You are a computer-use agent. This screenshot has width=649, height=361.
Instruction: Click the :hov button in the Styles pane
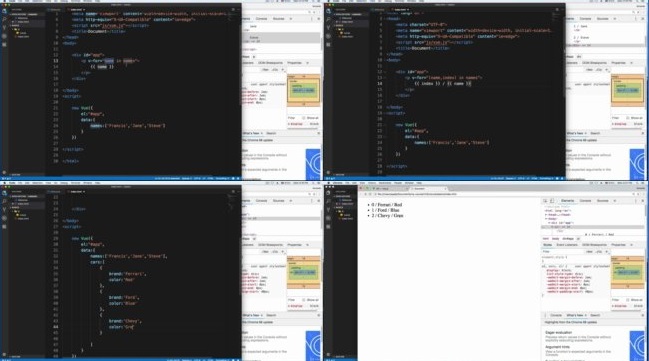click(x=589, y=251)
